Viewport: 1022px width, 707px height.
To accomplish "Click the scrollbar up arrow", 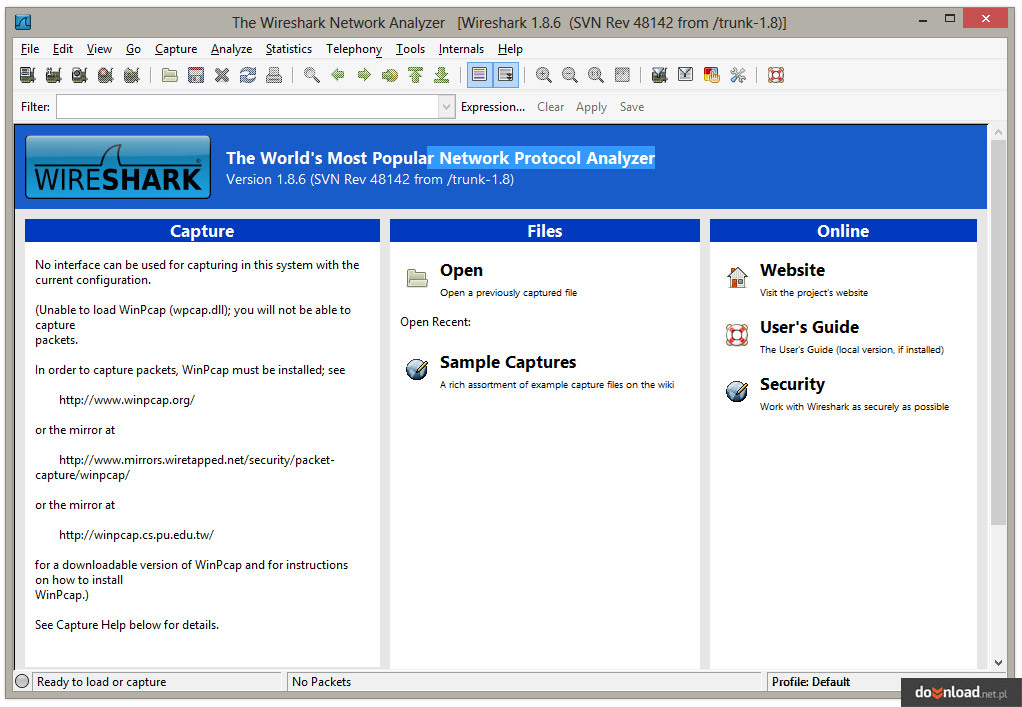I will point(998,132).
